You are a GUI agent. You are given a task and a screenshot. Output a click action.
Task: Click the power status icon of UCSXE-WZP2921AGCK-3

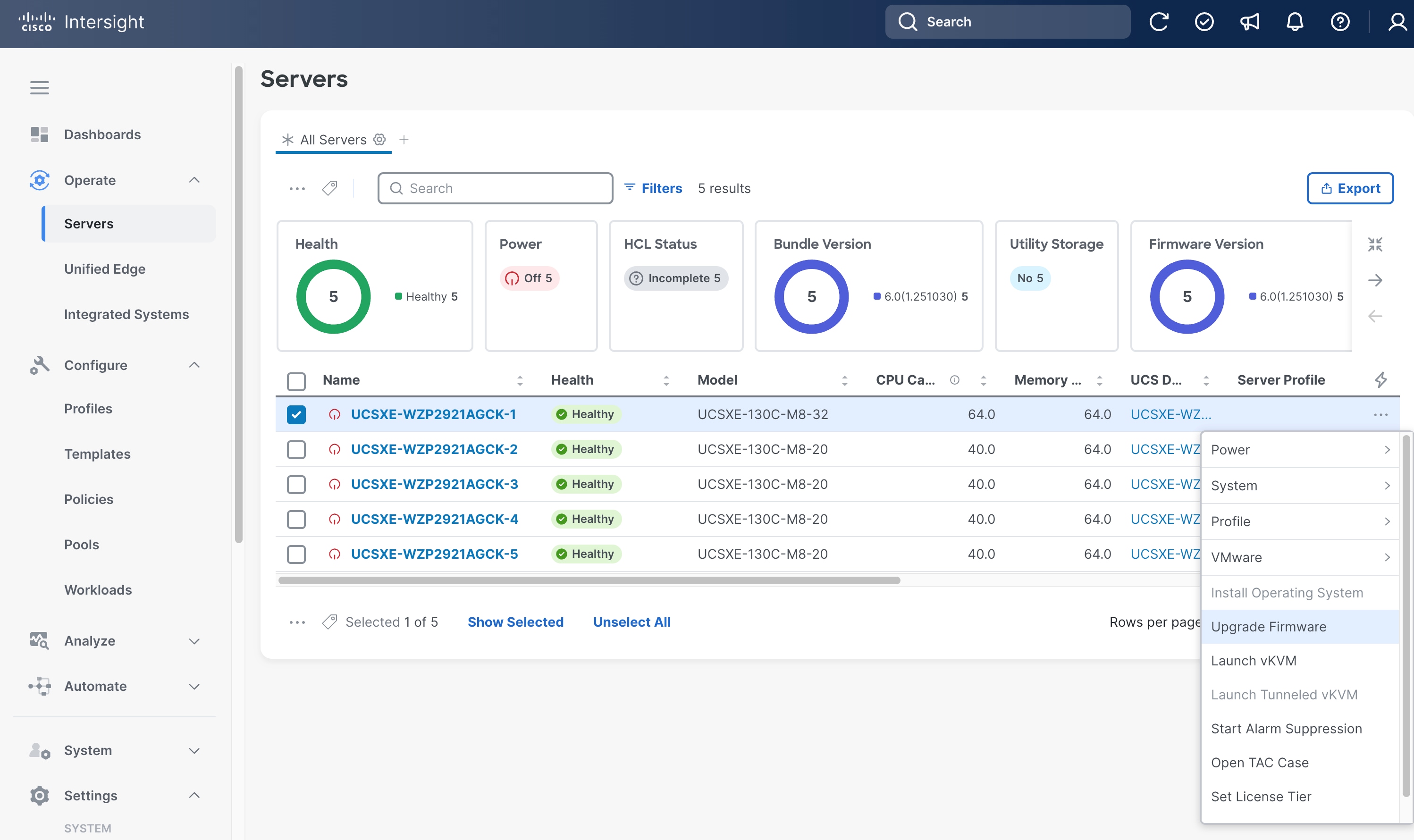pos(335,485)
